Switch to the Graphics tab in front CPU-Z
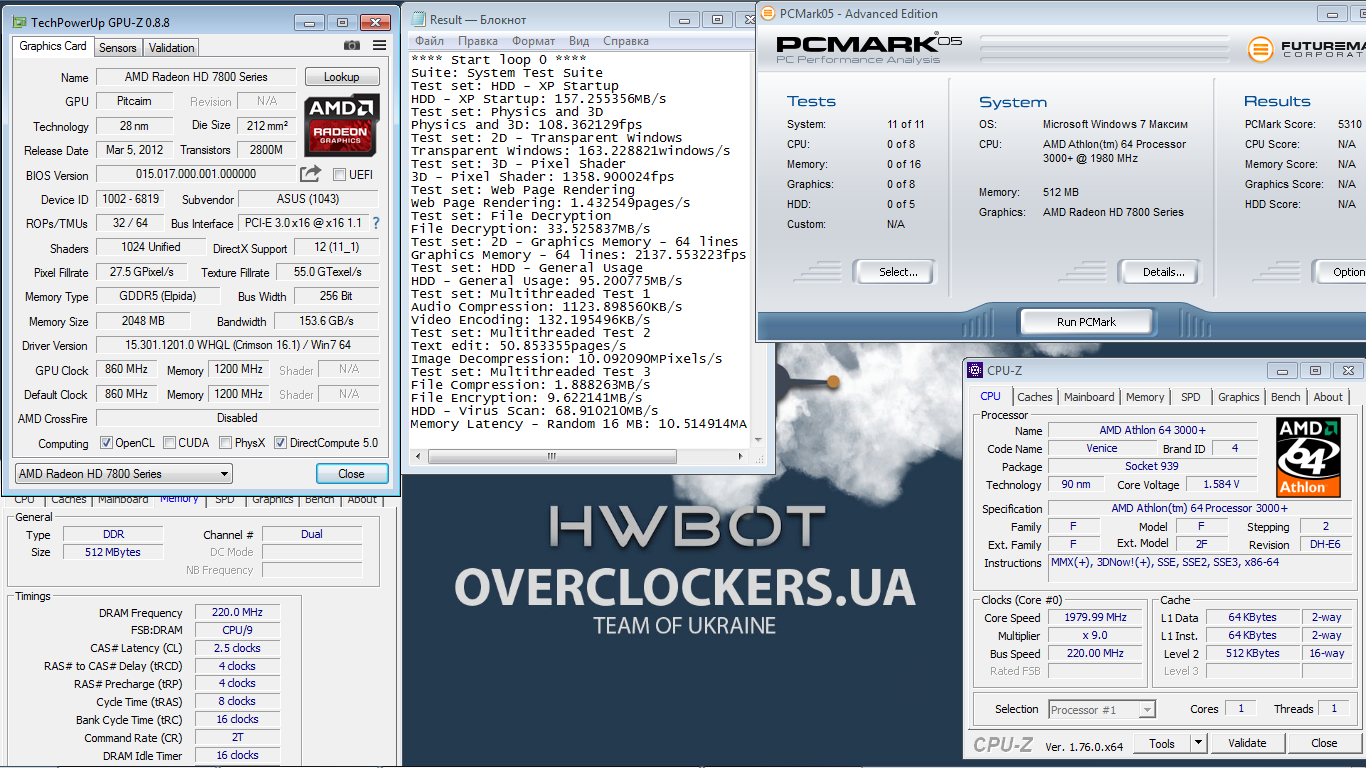 (1238, 397)
